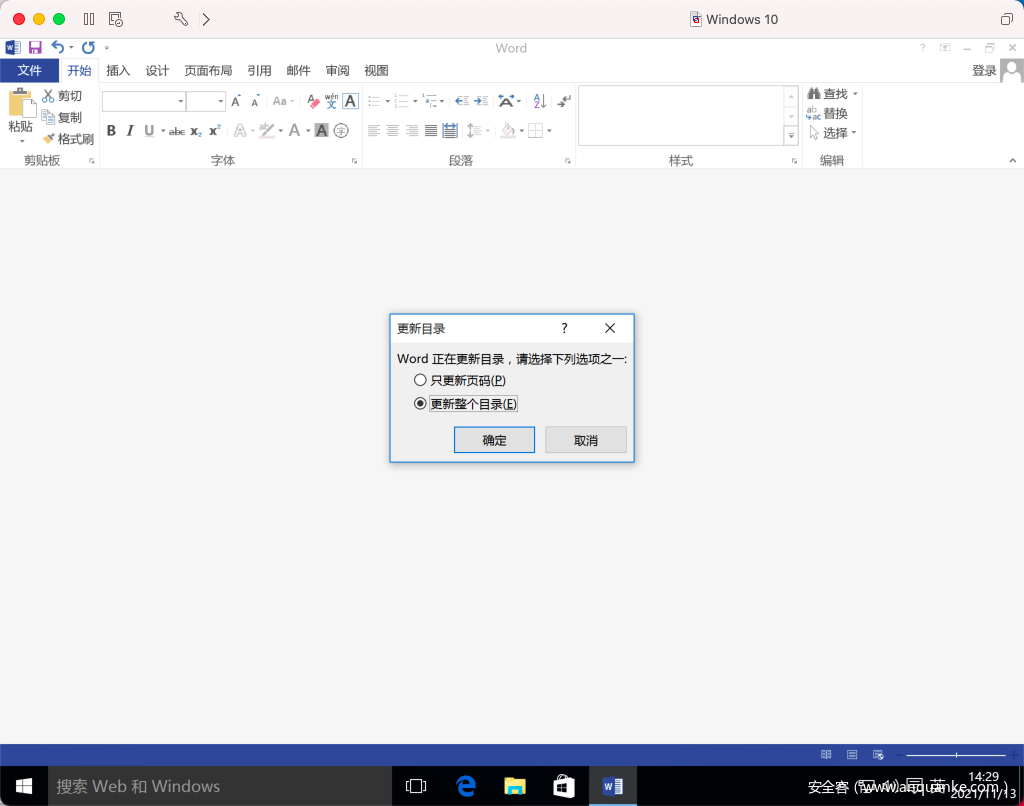Click the zoom slider in status bar

tap(956, 754)
